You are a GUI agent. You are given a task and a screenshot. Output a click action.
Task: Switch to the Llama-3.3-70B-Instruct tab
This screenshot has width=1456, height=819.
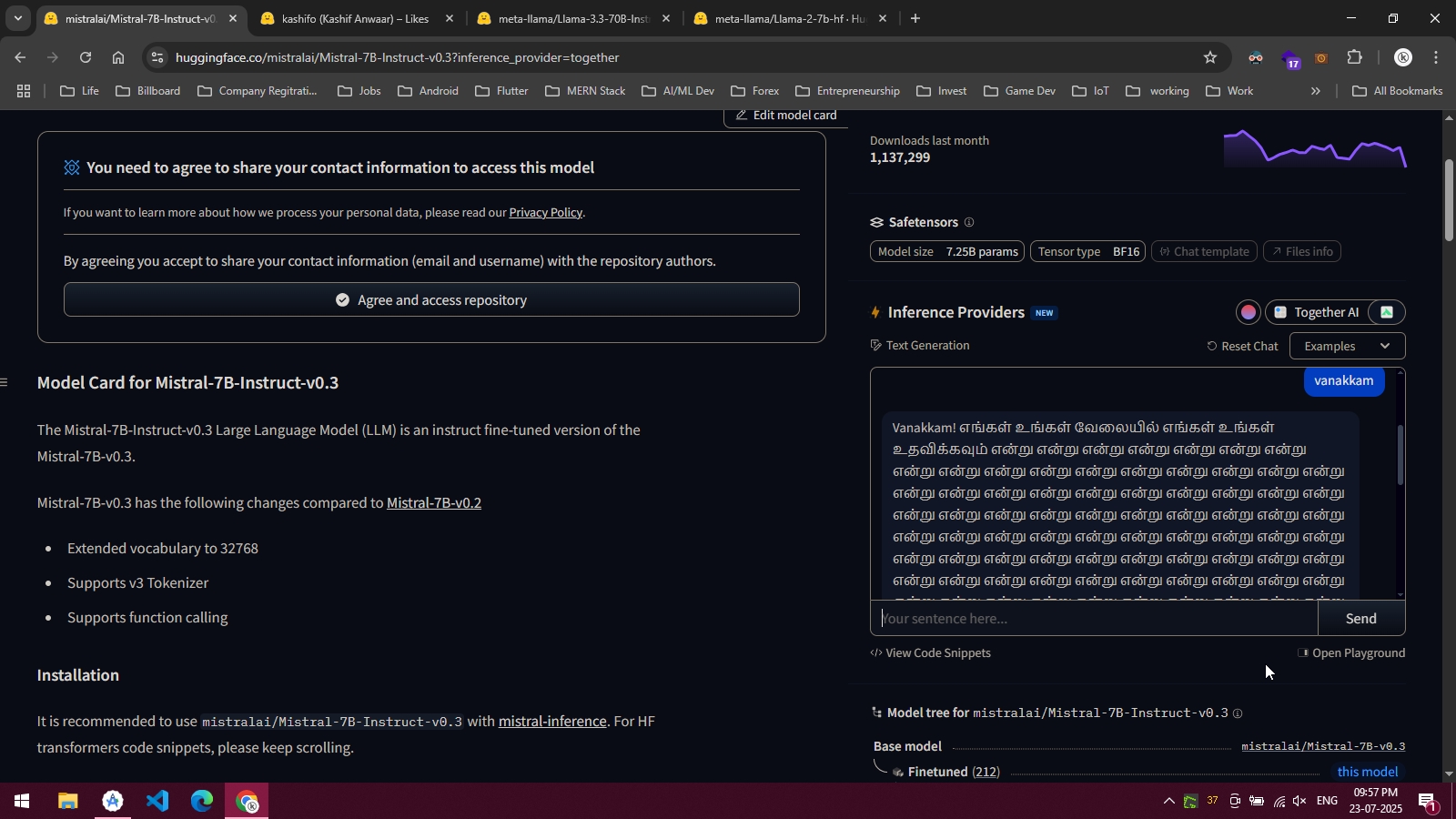[573, 18]
